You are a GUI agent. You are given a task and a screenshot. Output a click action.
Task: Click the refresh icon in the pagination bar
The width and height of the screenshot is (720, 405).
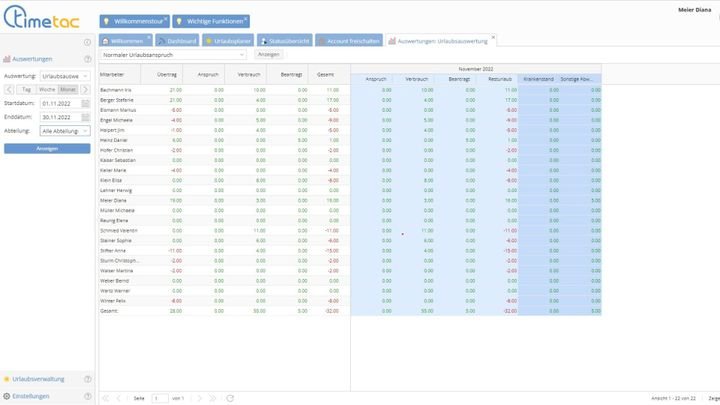(x=231, y=398)
